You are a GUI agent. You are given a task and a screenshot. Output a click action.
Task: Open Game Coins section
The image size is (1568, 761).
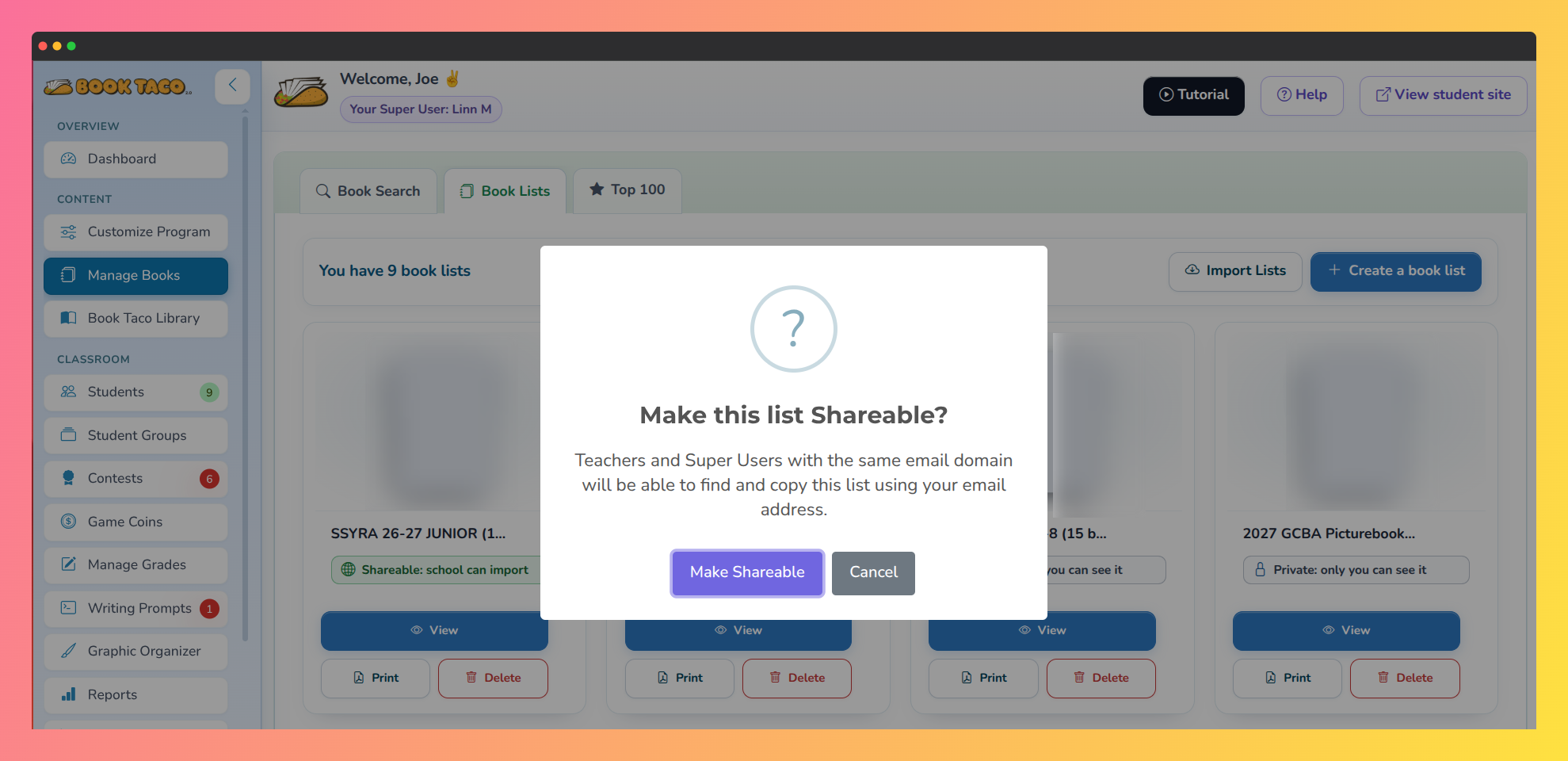coord(135,522)
